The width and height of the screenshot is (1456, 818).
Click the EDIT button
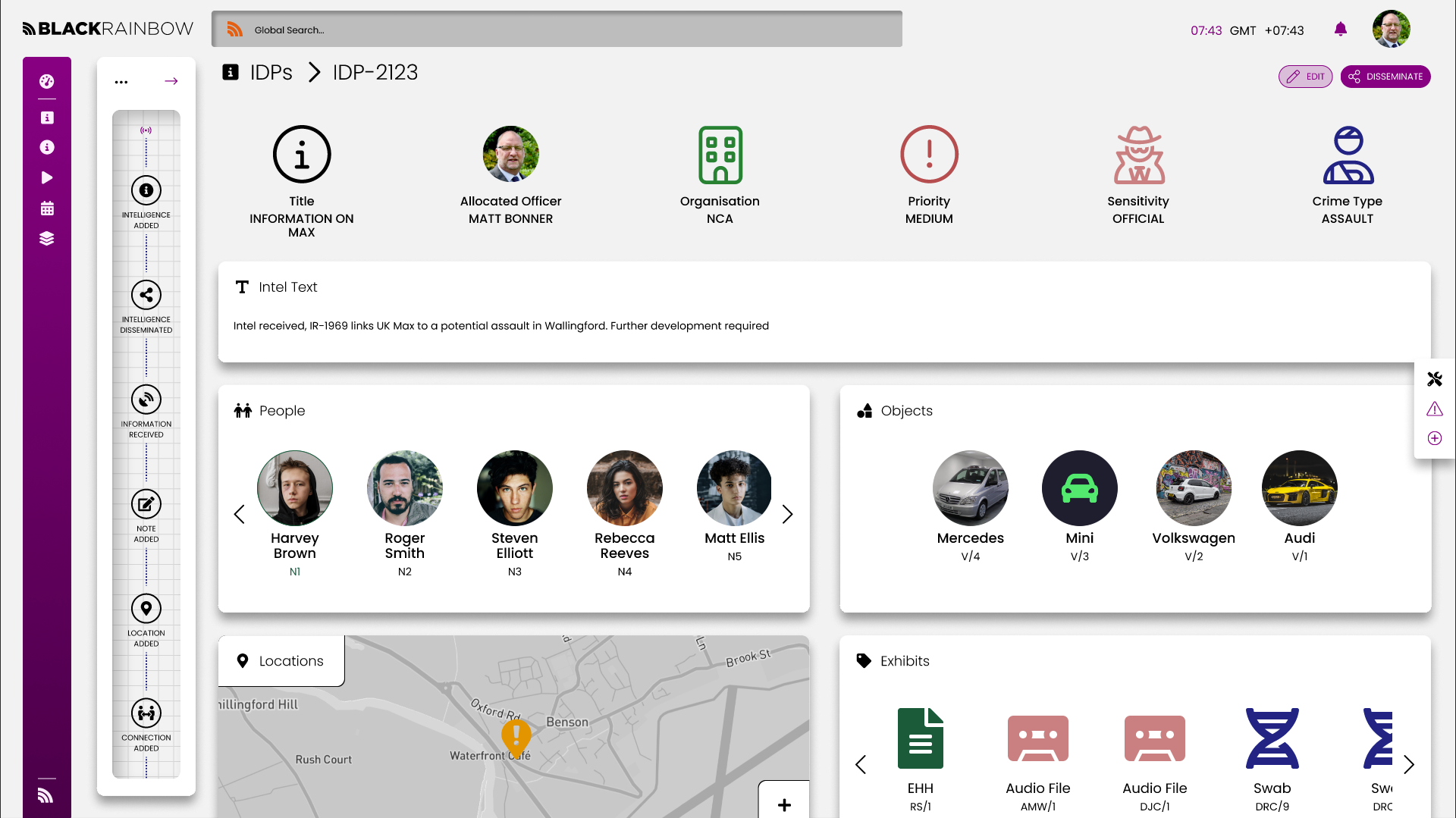1305,76
